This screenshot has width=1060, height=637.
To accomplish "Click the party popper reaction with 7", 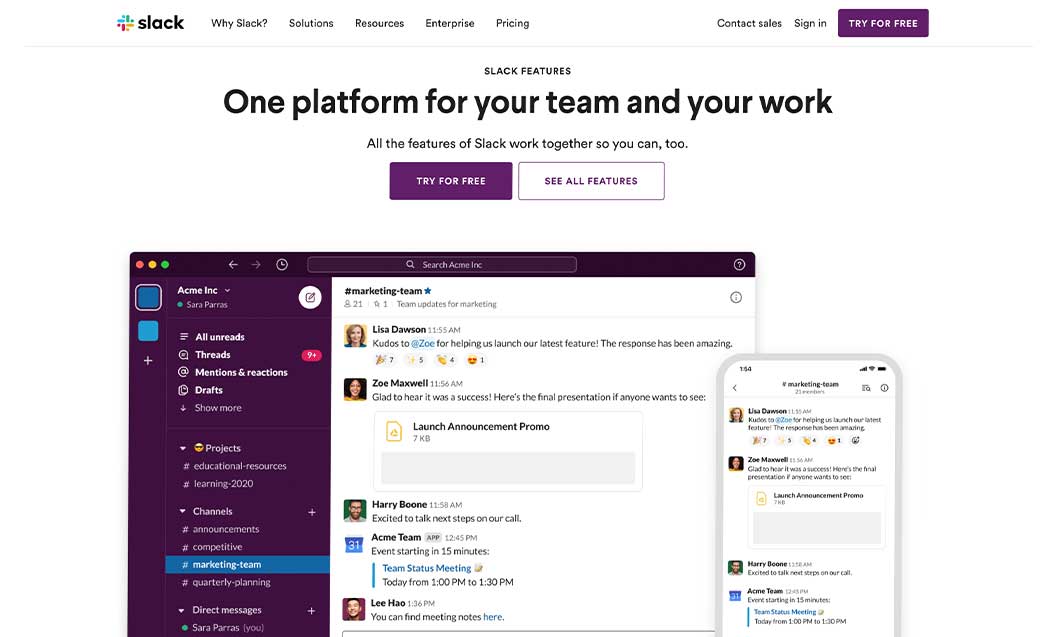I will [x=385, y=360].
